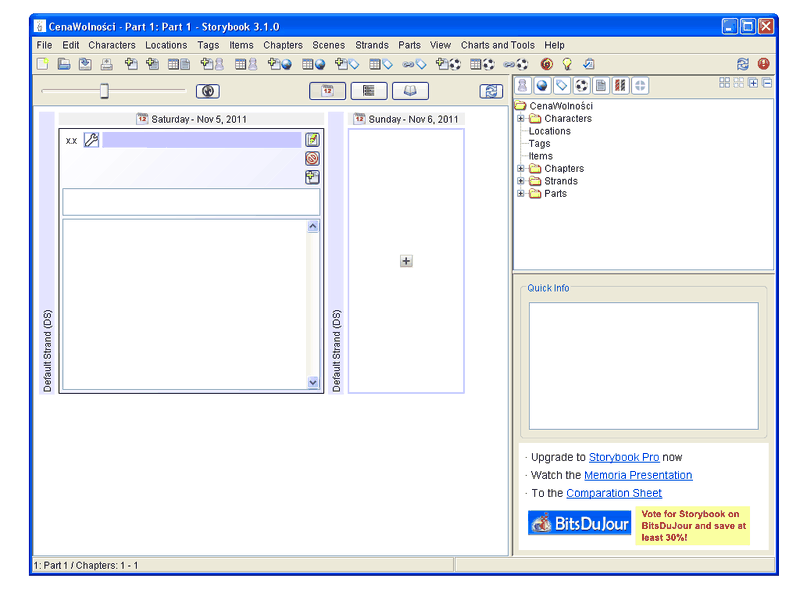The height and width of the screenshot is (600, 800).
Task: Open the Charts and Tools menu
Action: 498,45
